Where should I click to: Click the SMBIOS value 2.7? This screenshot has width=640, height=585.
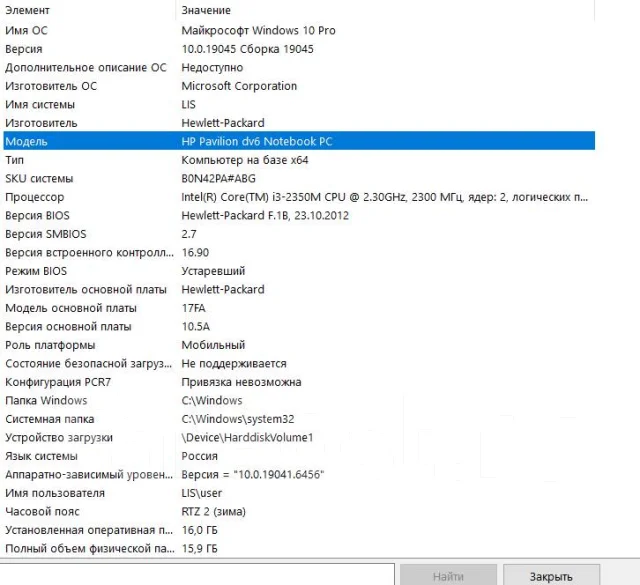click(x=189, y=234)
